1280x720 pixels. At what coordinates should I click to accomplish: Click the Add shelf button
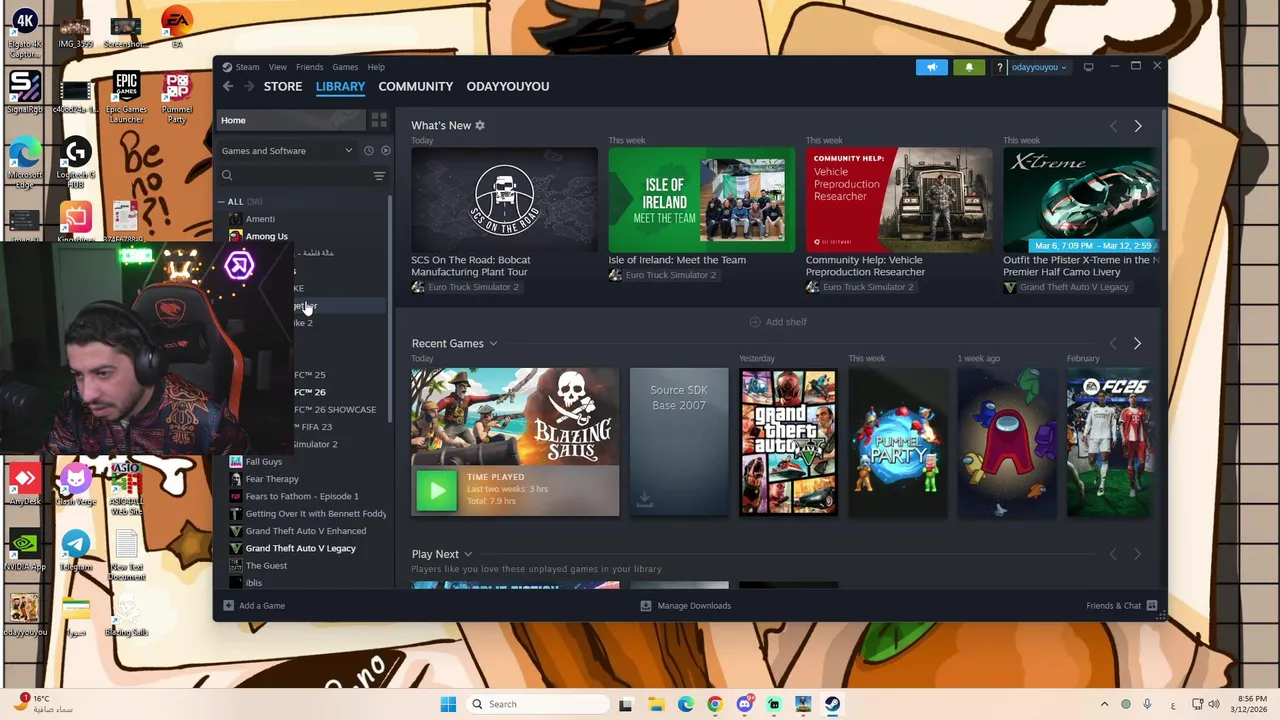pos(778,322)
